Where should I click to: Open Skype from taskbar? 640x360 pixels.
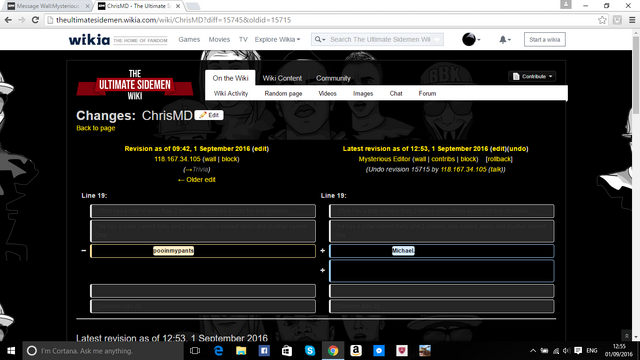coord(310,351)
